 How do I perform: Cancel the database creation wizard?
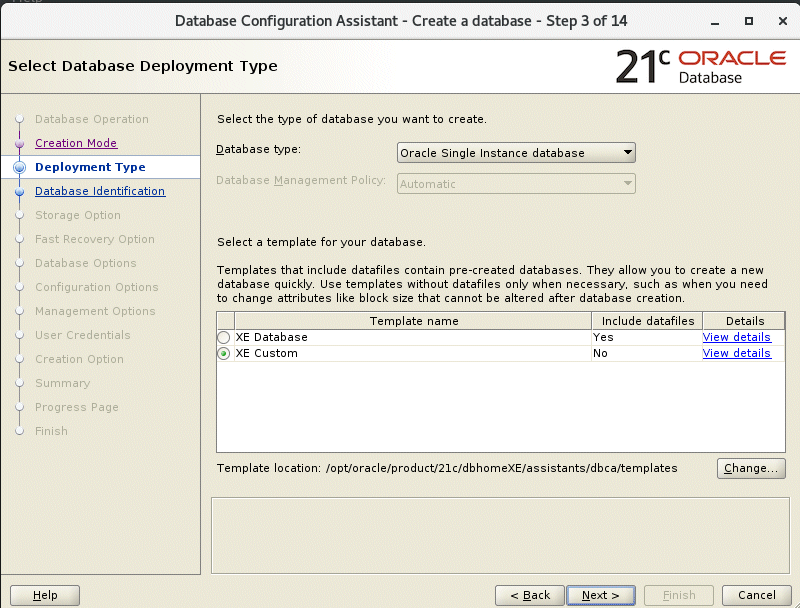click(x=757, y=595)
